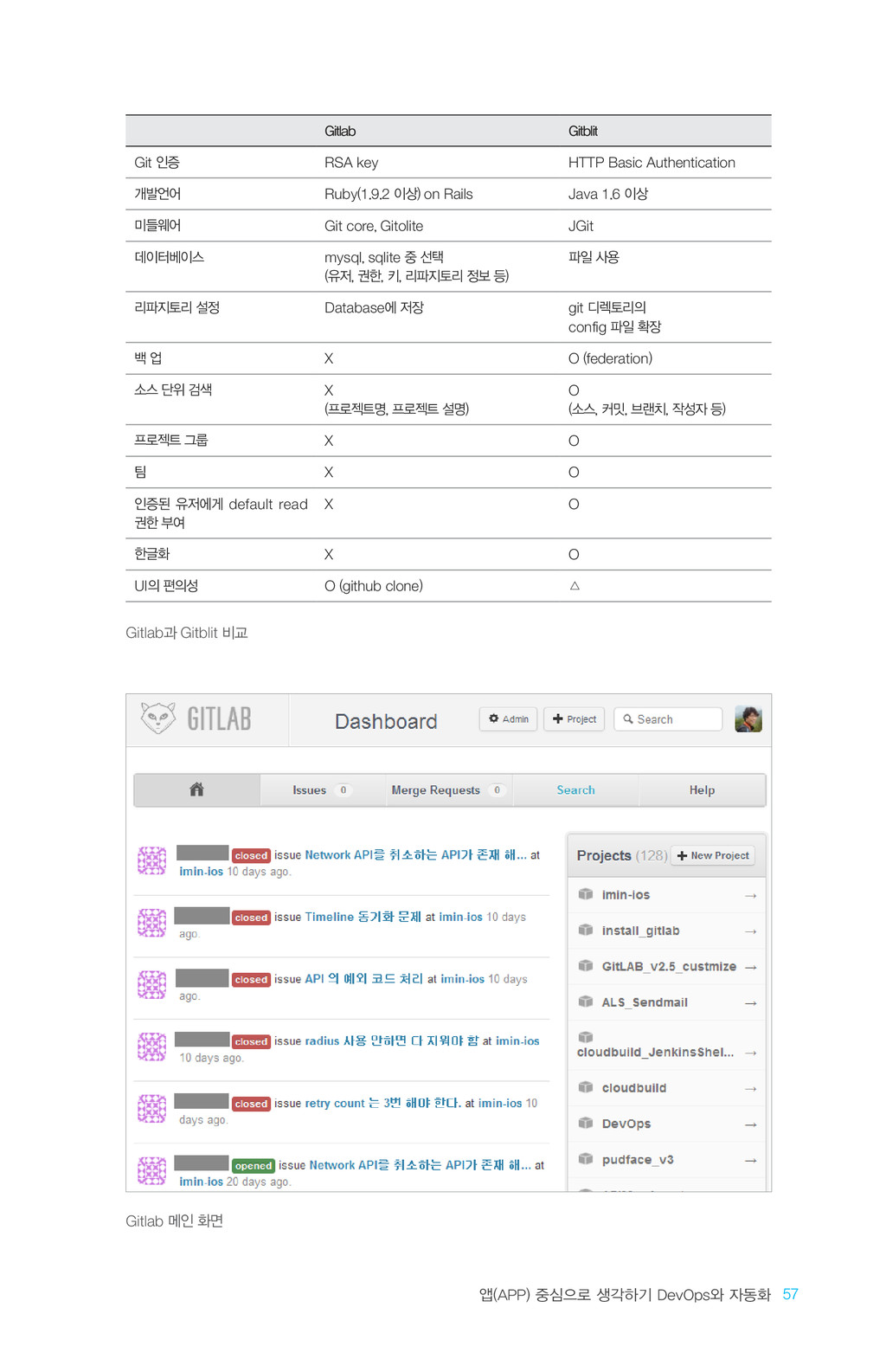
Task: Open issue Timeline 동기화 문제
Action: (363, 917)
